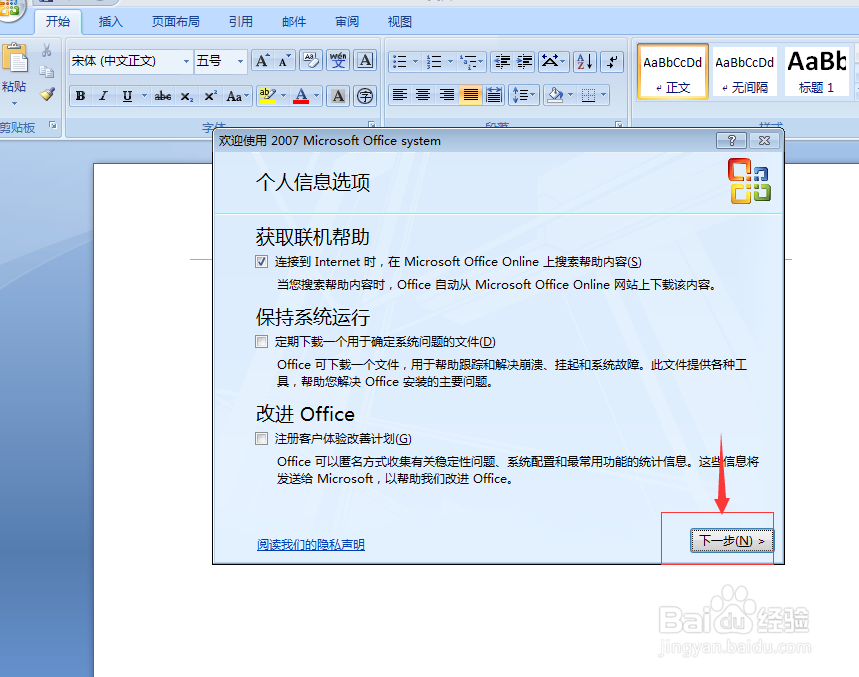Switch to the 开始 tab

58,22
